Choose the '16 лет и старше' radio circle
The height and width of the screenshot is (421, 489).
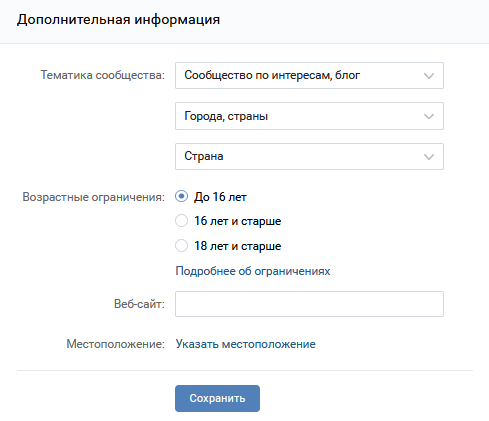pyautogui.click(x=182, y=221)
